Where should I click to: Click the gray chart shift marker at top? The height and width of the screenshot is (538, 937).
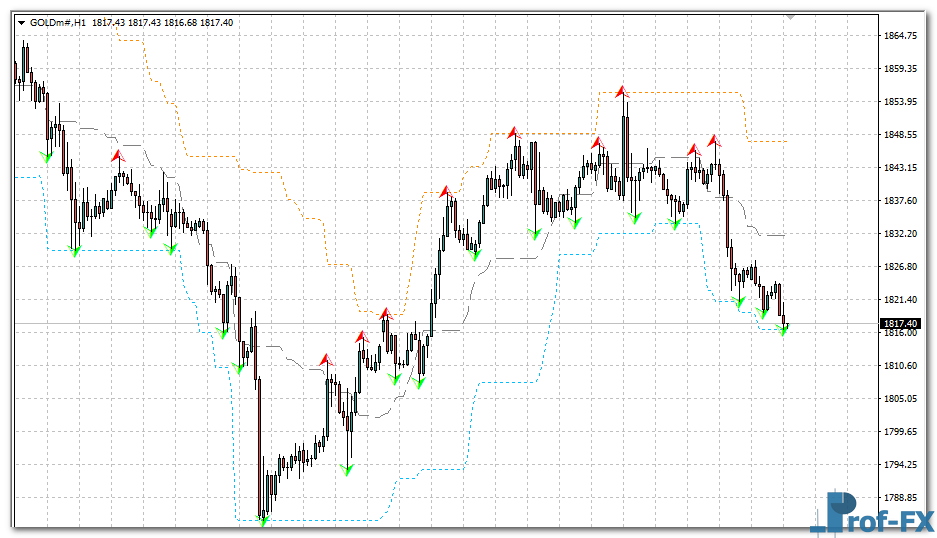790,17
